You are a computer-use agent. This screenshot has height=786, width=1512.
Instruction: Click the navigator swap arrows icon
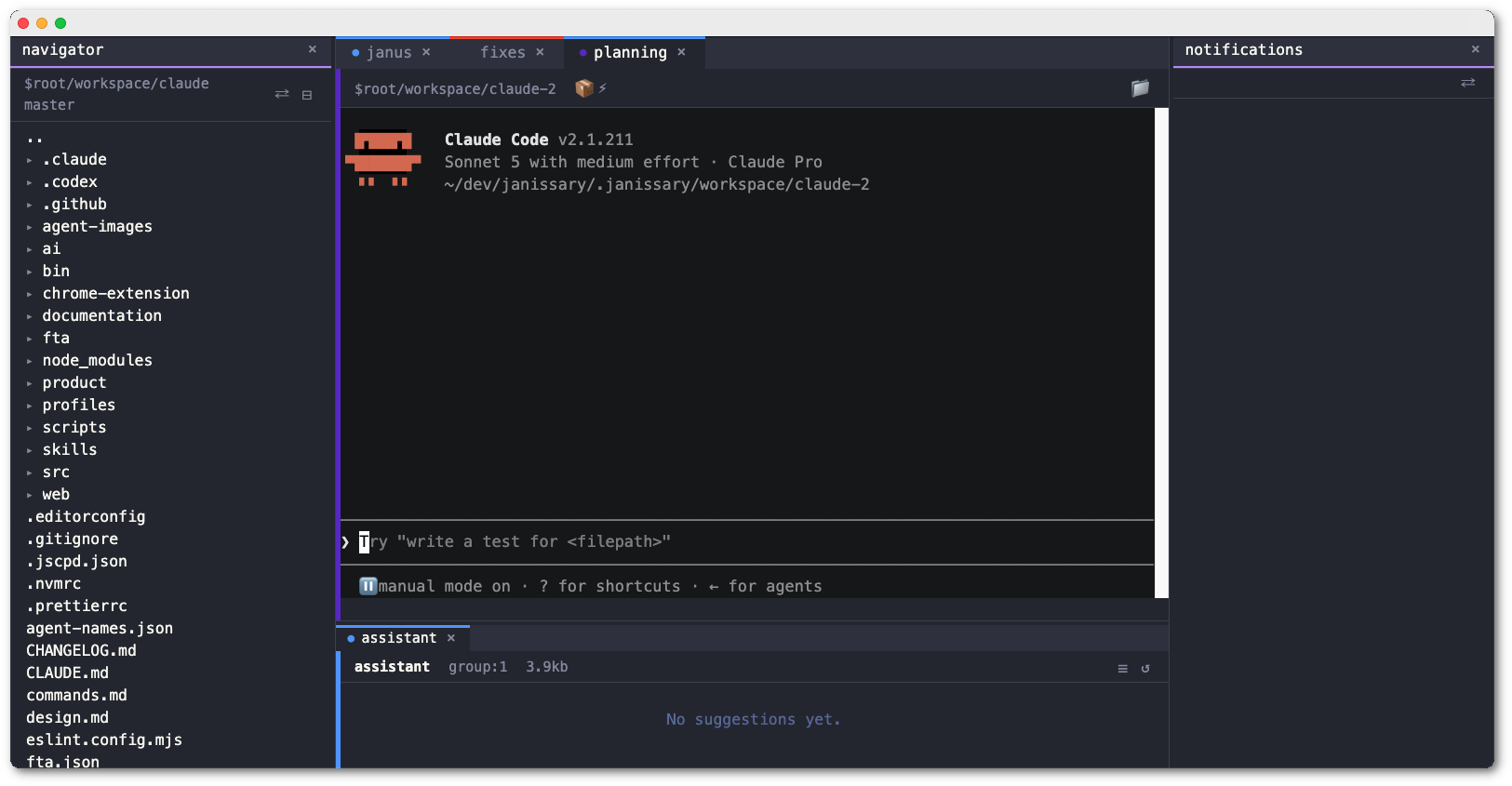pos(282,94)
